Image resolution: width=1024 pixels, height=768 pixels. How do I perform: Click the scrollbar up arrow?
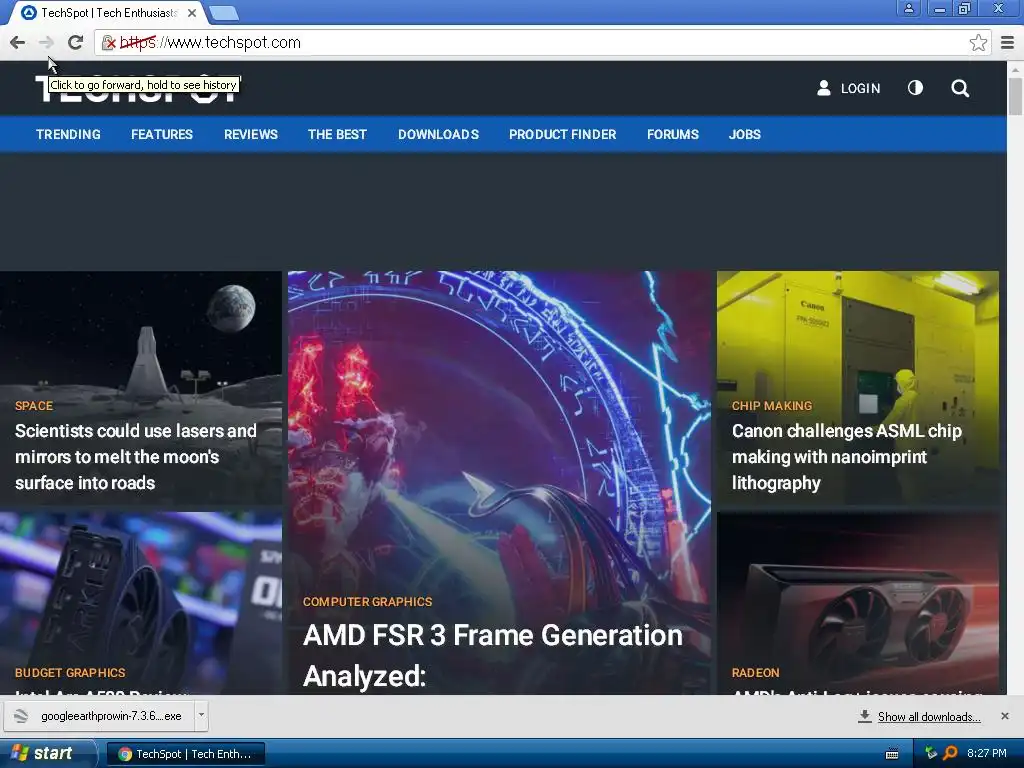pos(1016,69)
